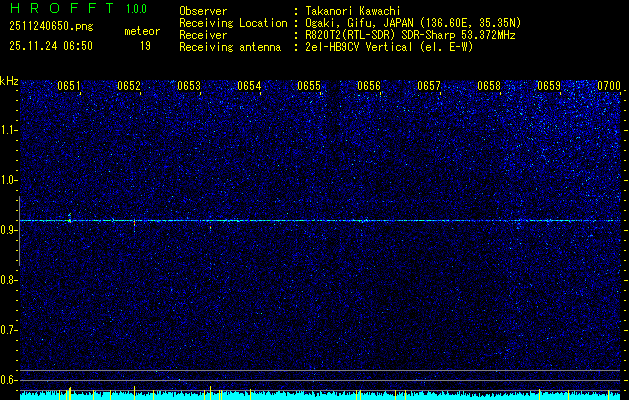Click the version number 1.0.0
The image size is (629, 400).
136,8
